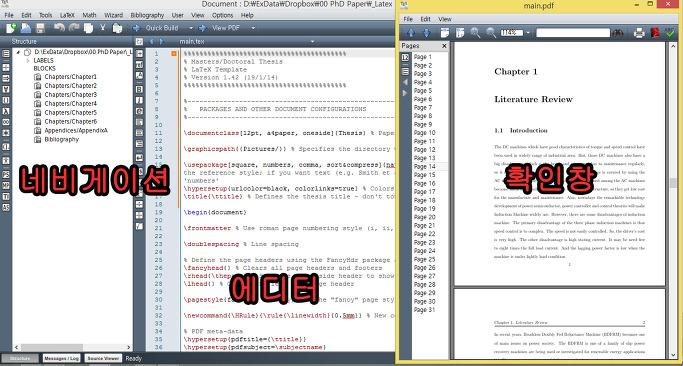Print the PDF with the printer icon
Viewport: 683px width, 366px height.
coord(639,33)
